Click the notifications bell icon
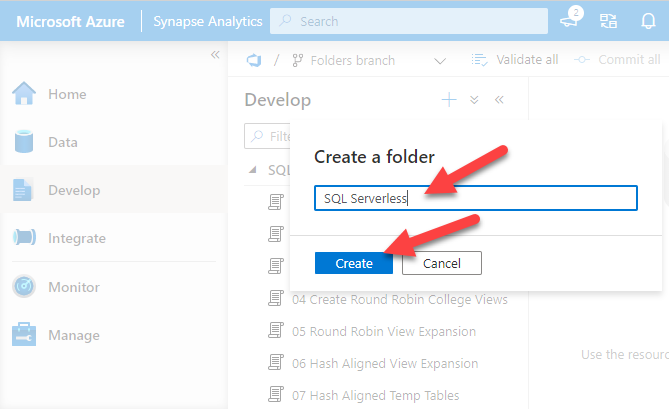669x409 pixels. point(647,20)
